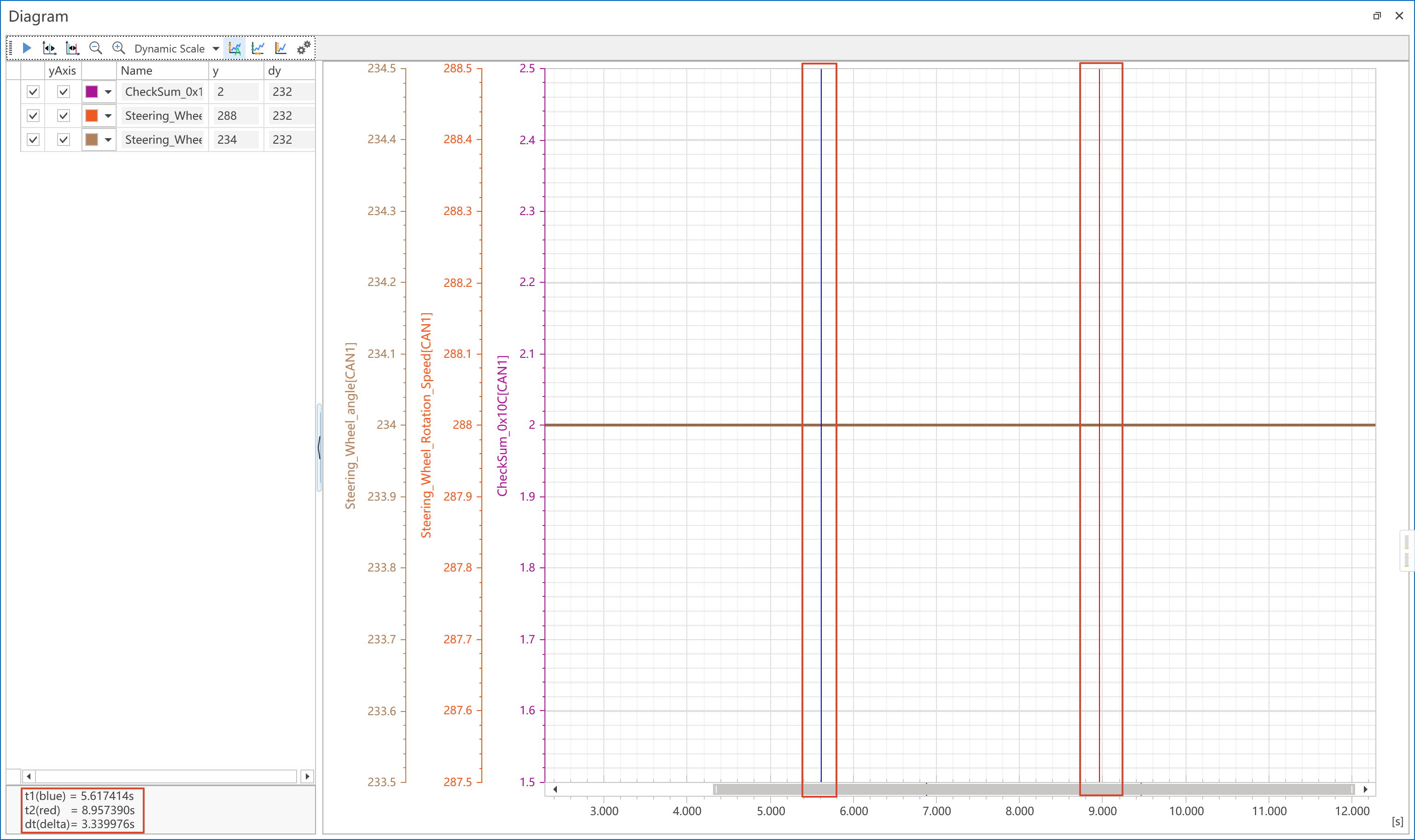
Task: Uncheck visibility checkbox for the y 234 row
Action: (x=33, y=139)
